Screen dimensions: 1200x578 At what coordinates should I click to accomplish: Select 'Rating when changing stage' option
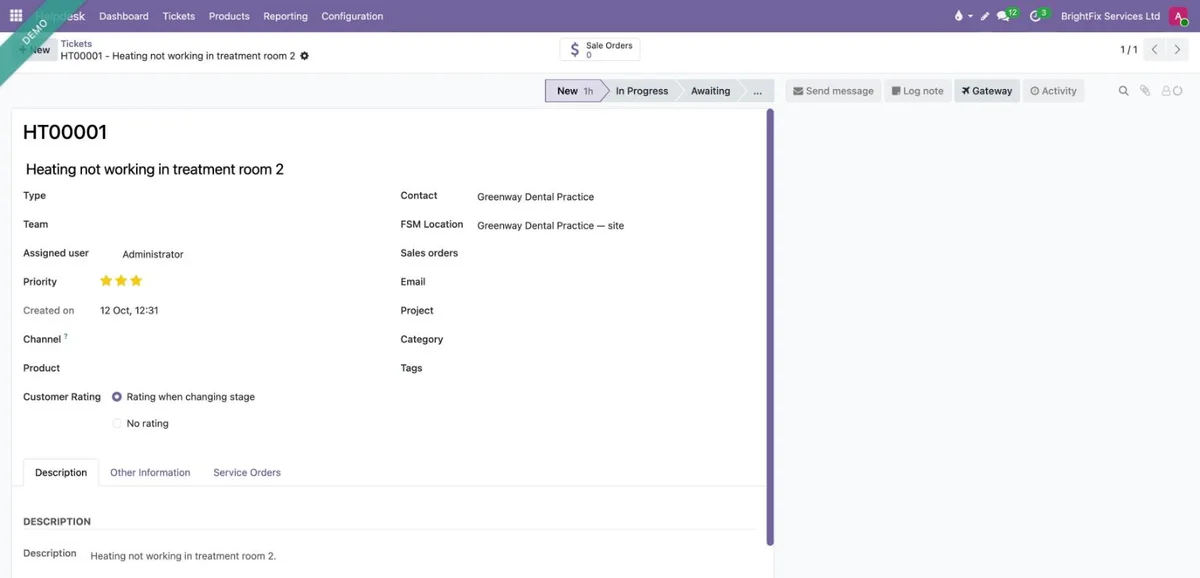click(117, 397)
